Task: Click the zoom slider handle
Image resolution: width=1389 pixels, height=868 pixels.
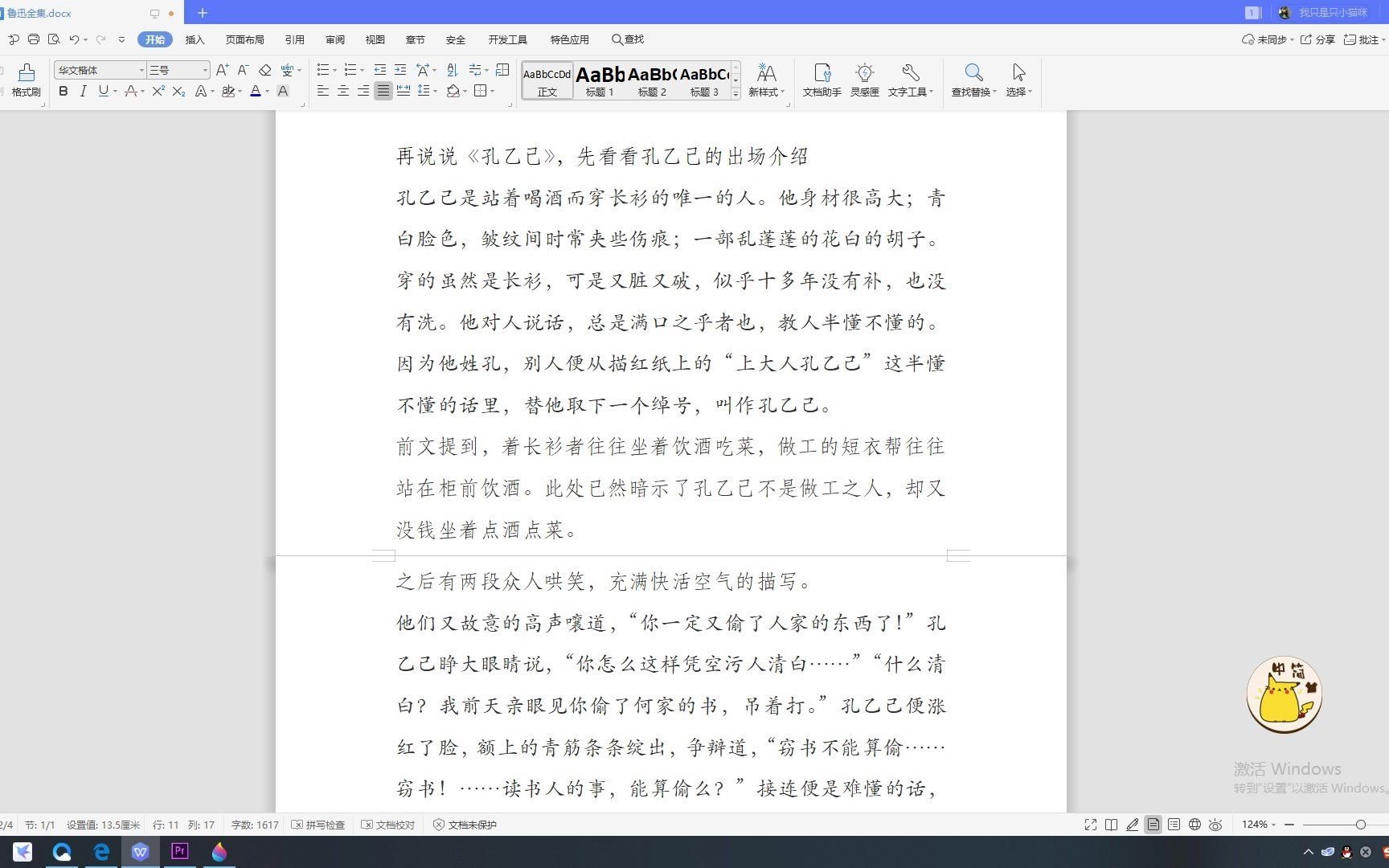Action: click(1360, 825)
